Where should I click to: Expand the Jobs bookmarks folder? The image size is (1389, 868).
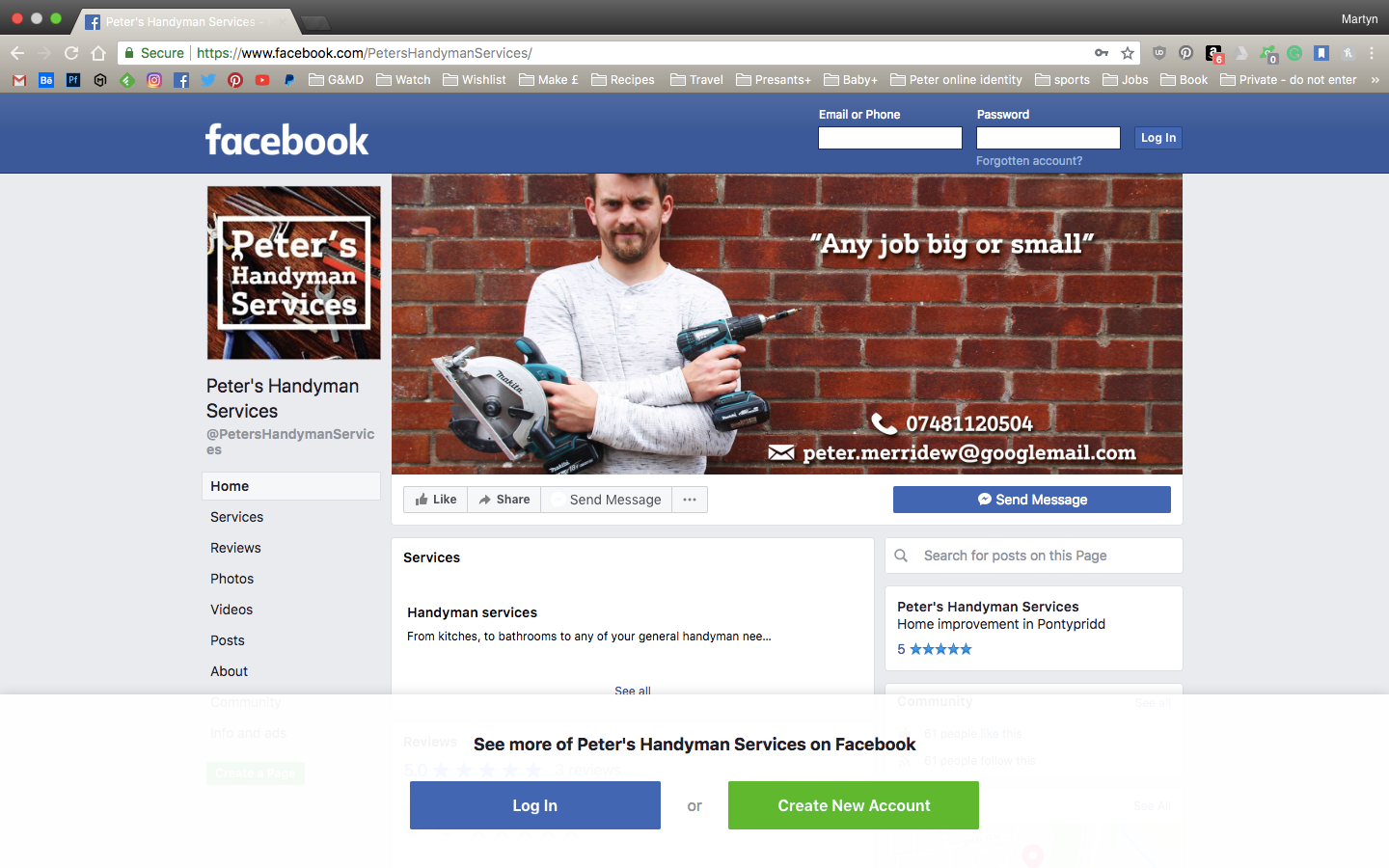click(x=1126, y=80)
